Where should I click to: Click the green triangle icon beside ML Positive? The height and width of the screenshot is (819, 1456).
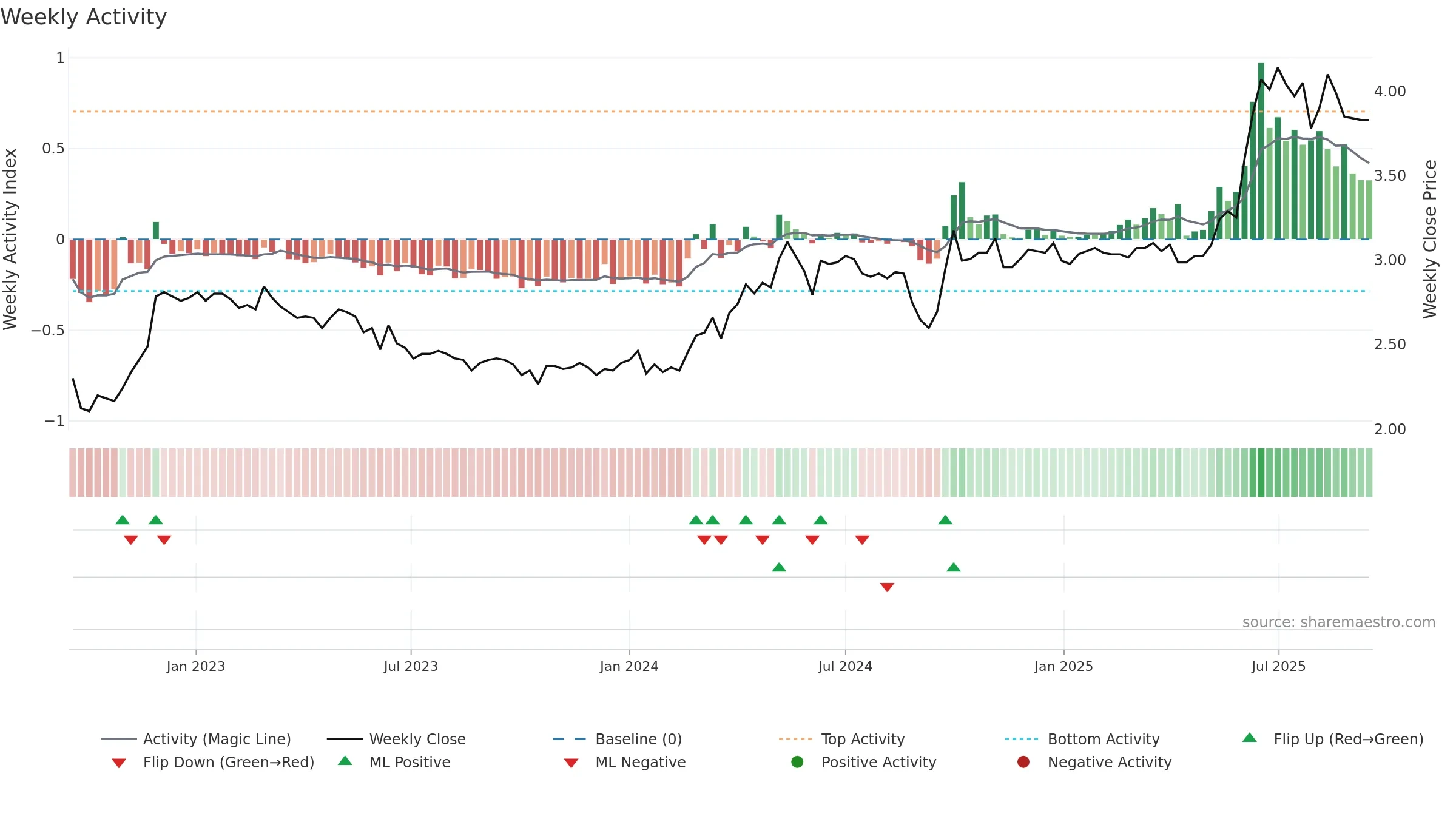click(x=345, y=761)
